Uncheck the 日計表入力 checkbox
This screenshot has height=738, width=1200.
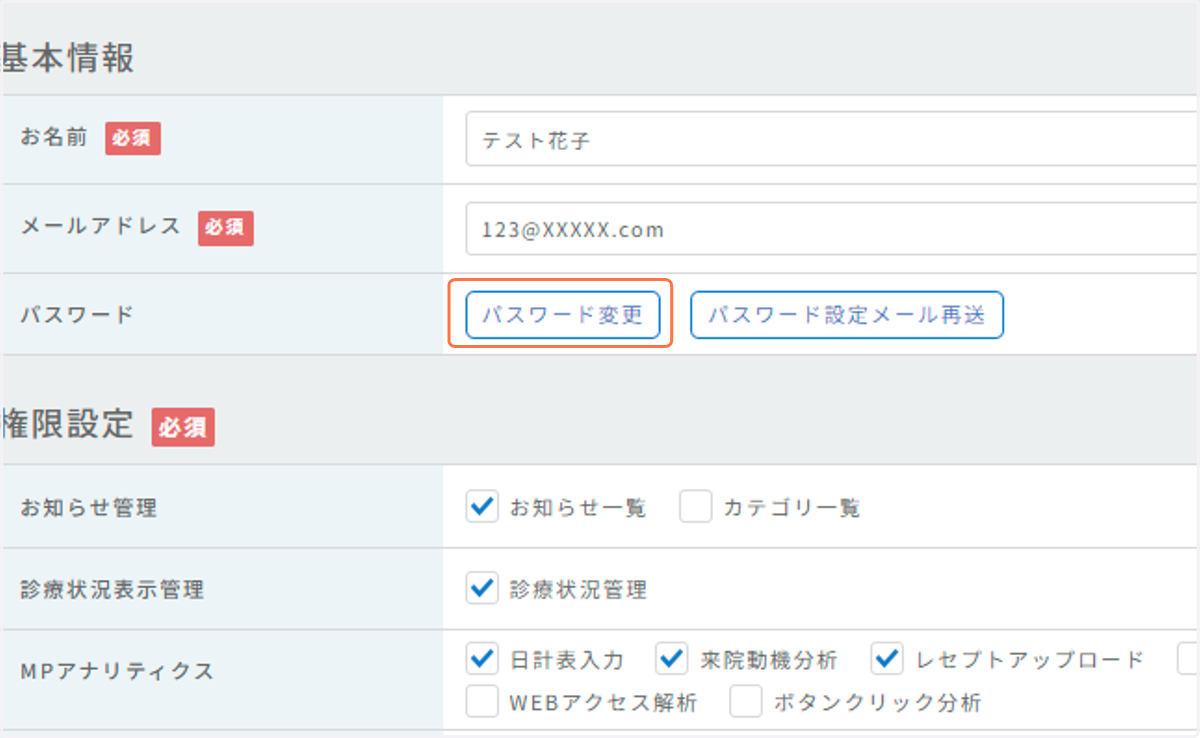pos(482,659)
